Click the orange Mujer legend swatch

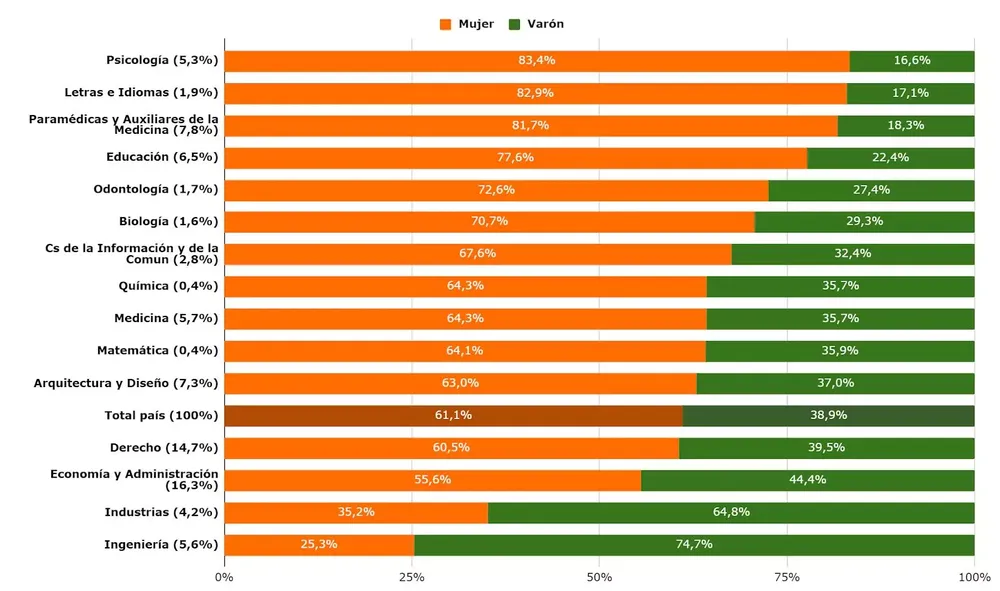pos(445,24)
